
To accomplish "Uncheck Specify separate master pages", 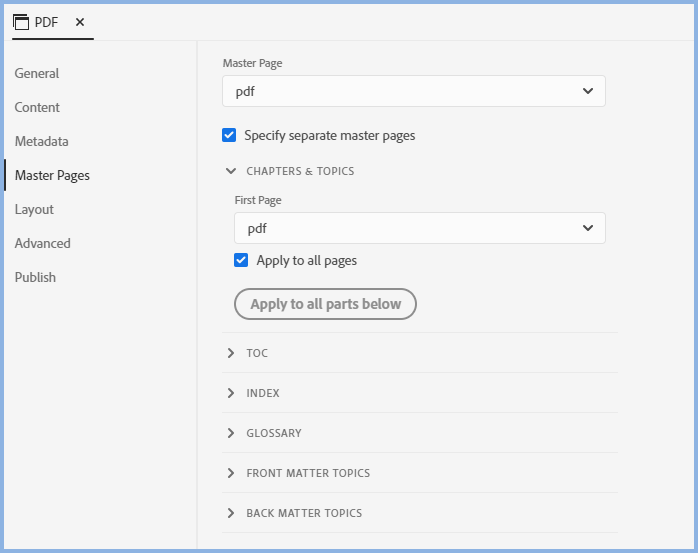I will click(x=230, y=135).
